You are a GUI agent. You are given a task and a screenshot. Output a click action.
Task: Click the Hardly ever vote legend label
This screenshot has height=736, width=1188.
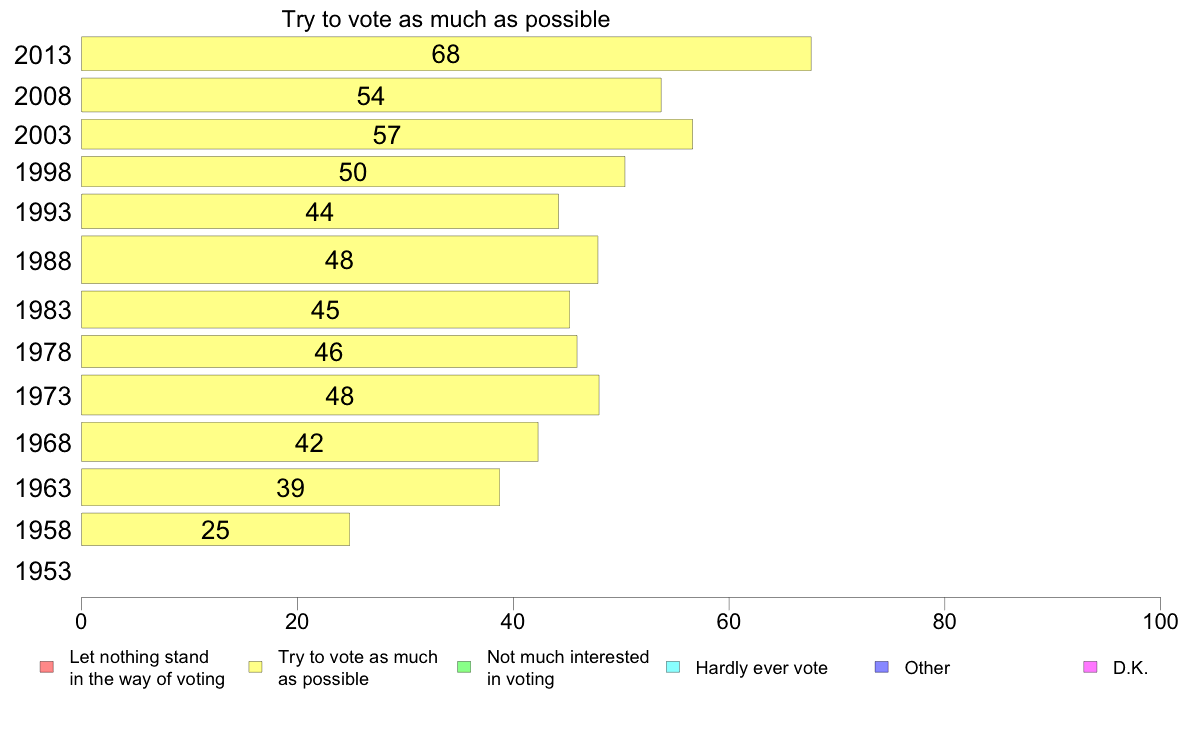pos(761,668)
